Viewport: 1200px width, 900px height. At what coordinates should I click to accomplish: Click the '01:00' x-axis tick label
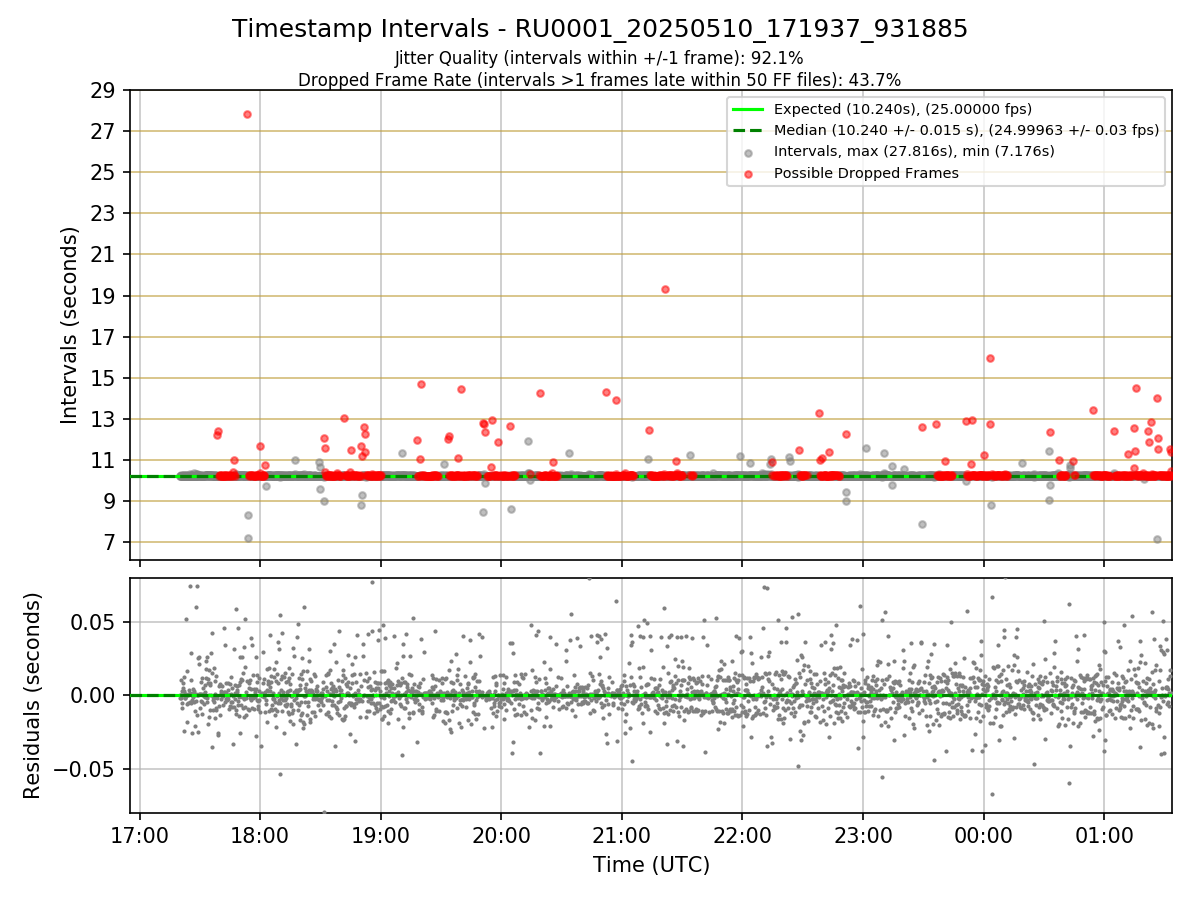pos(1104,834)
